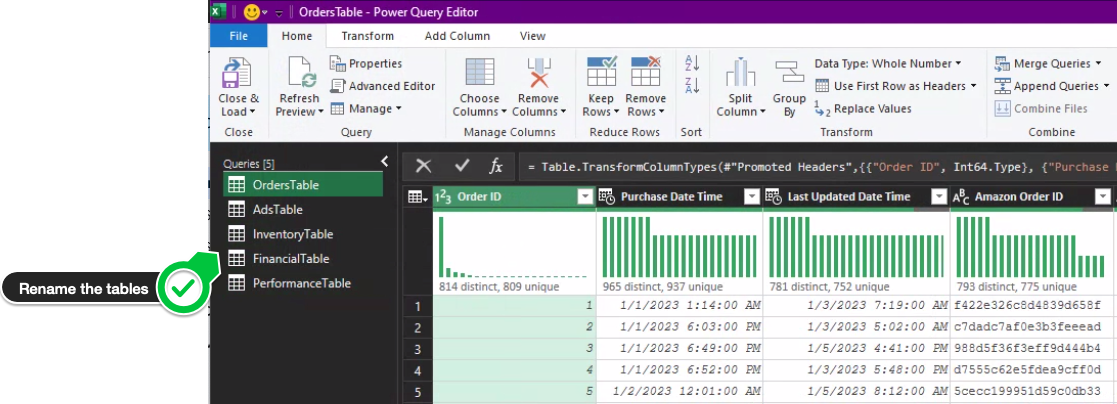This screenshot has height=404, width=1117.
Task: Click Amazon Order ID data type icon
Action: 961,197
